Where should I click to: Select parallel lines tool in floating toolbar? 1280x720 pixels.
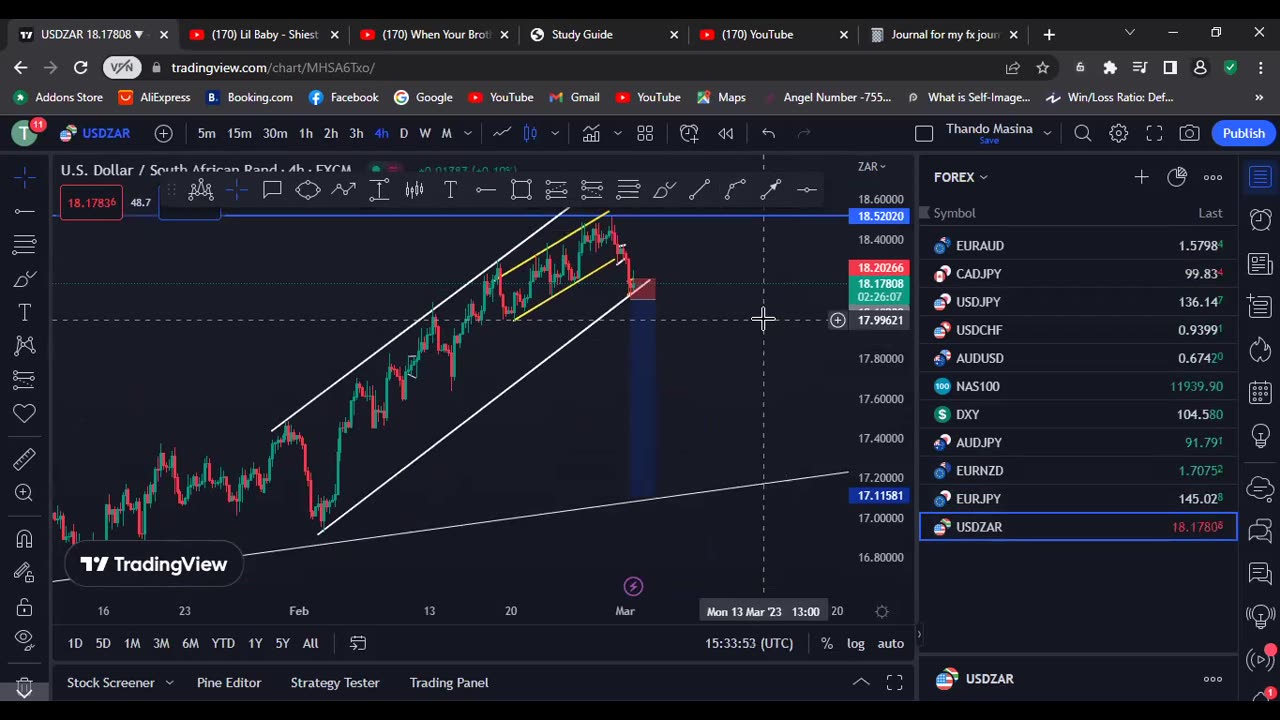click(x=628, y=190)
